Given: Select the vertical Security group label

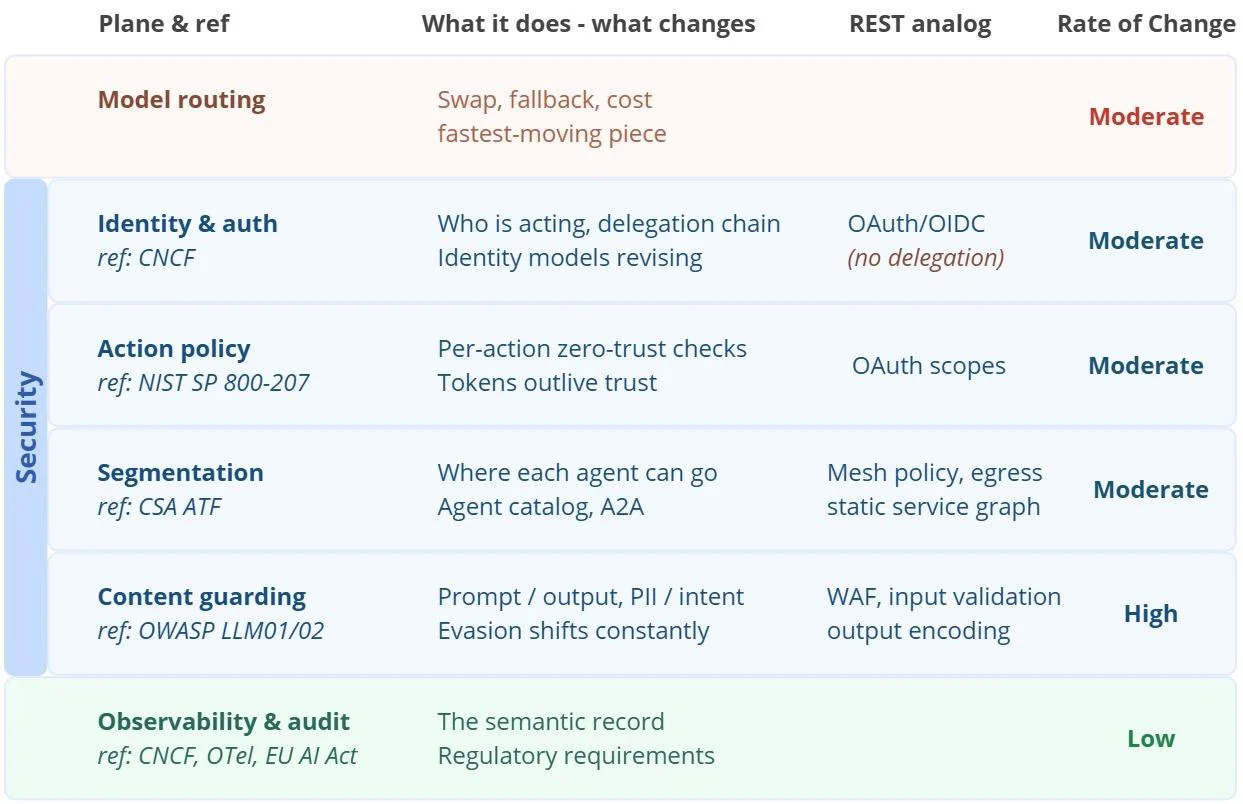Looking at the screenshot, I should coord(27,427).
